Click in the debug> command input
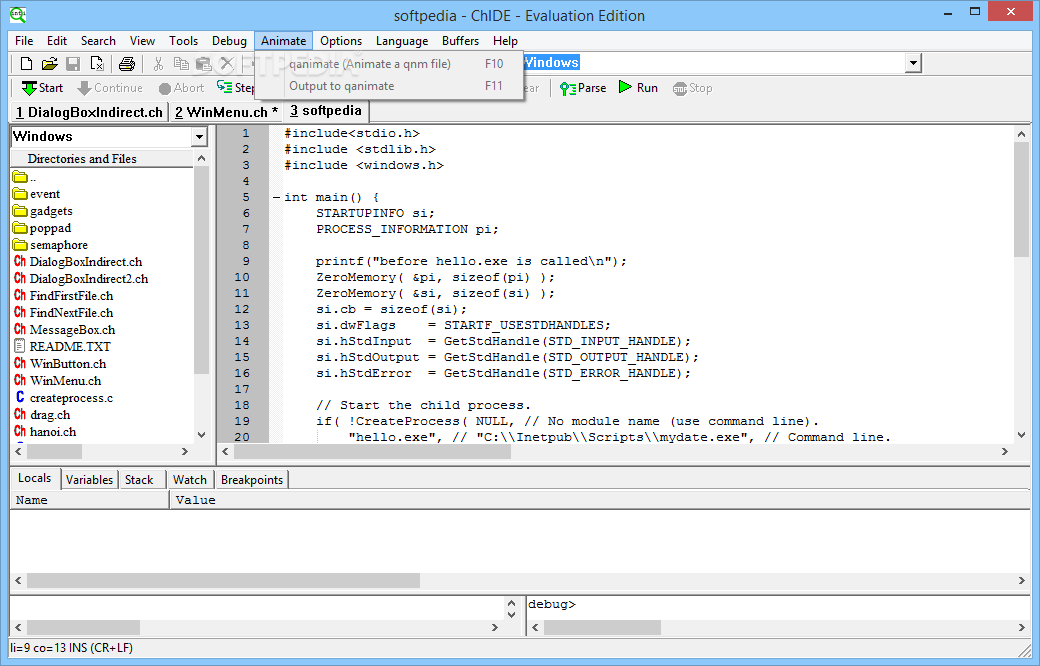 778,604
